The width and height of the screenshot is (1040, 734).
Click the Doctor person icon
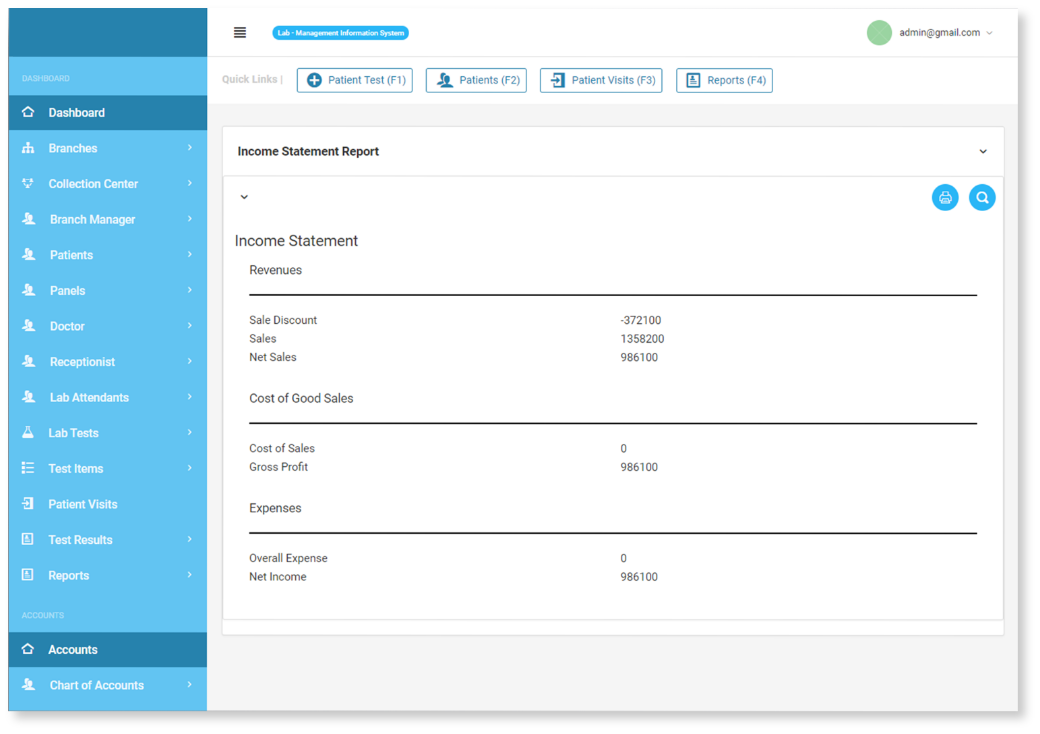click(29, 326)
